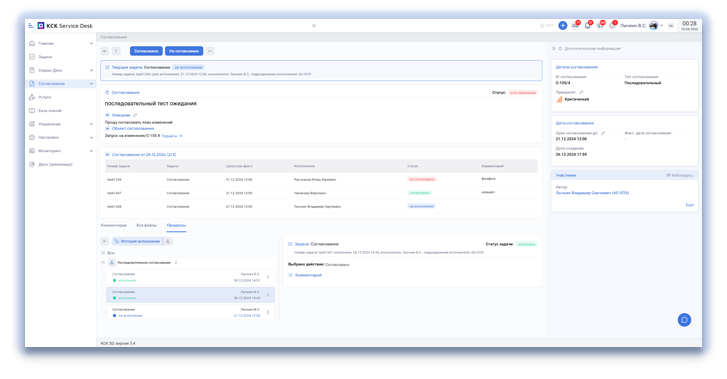
Task: Open the notifications bell icon
Action: click(588, 26)
